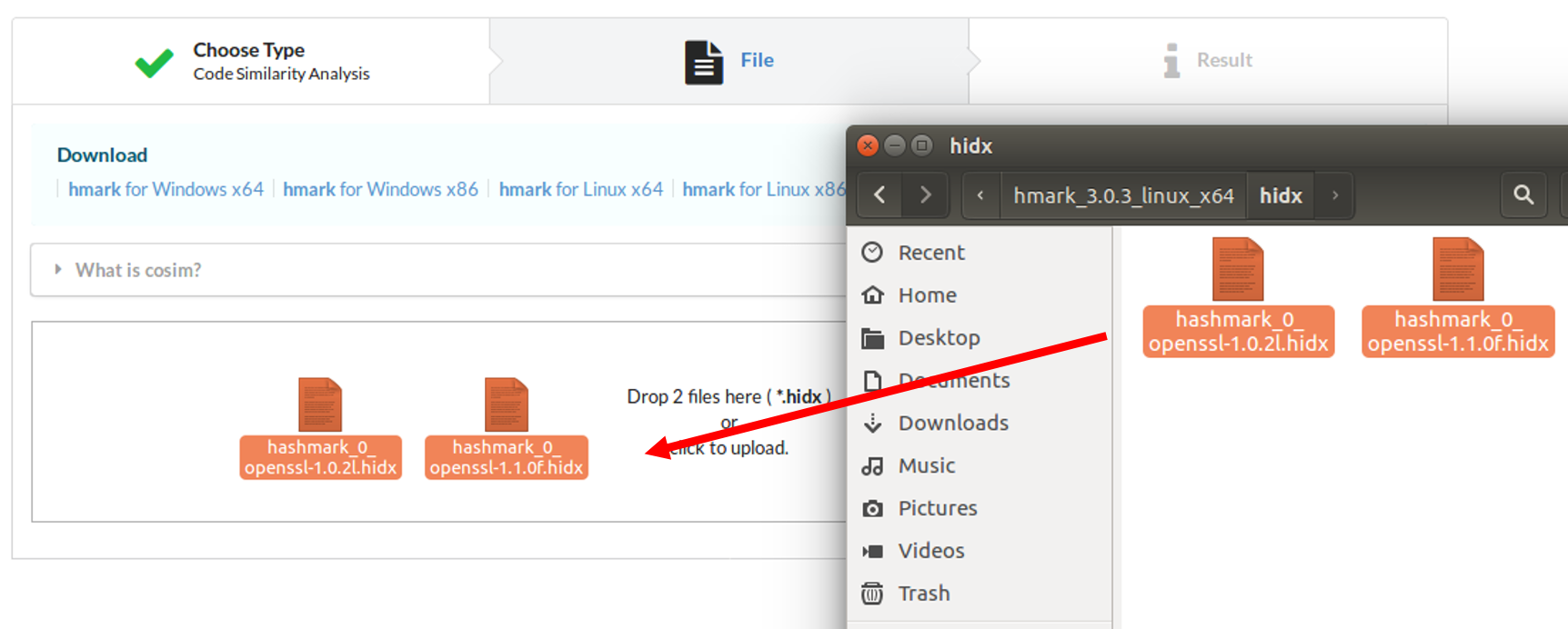Open the Pictures folder in sidebar
The width and height of the screenshot is (1568, 629).
[937, 508]
